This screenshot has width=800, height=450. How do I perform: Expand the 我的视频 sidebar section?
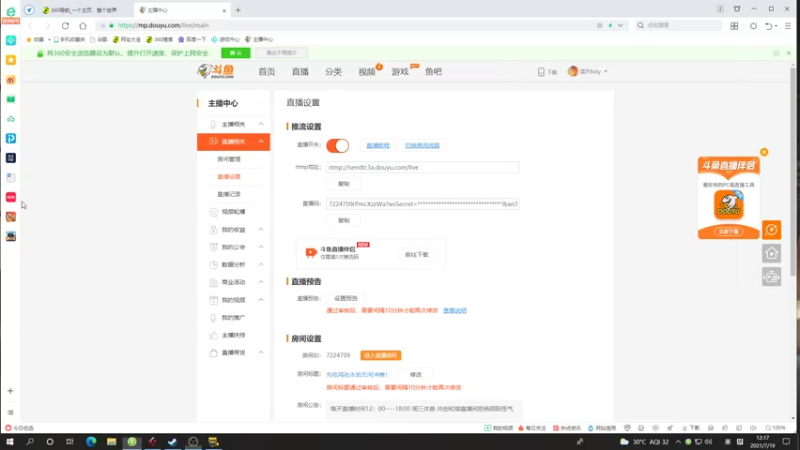[x=261, y=300]
